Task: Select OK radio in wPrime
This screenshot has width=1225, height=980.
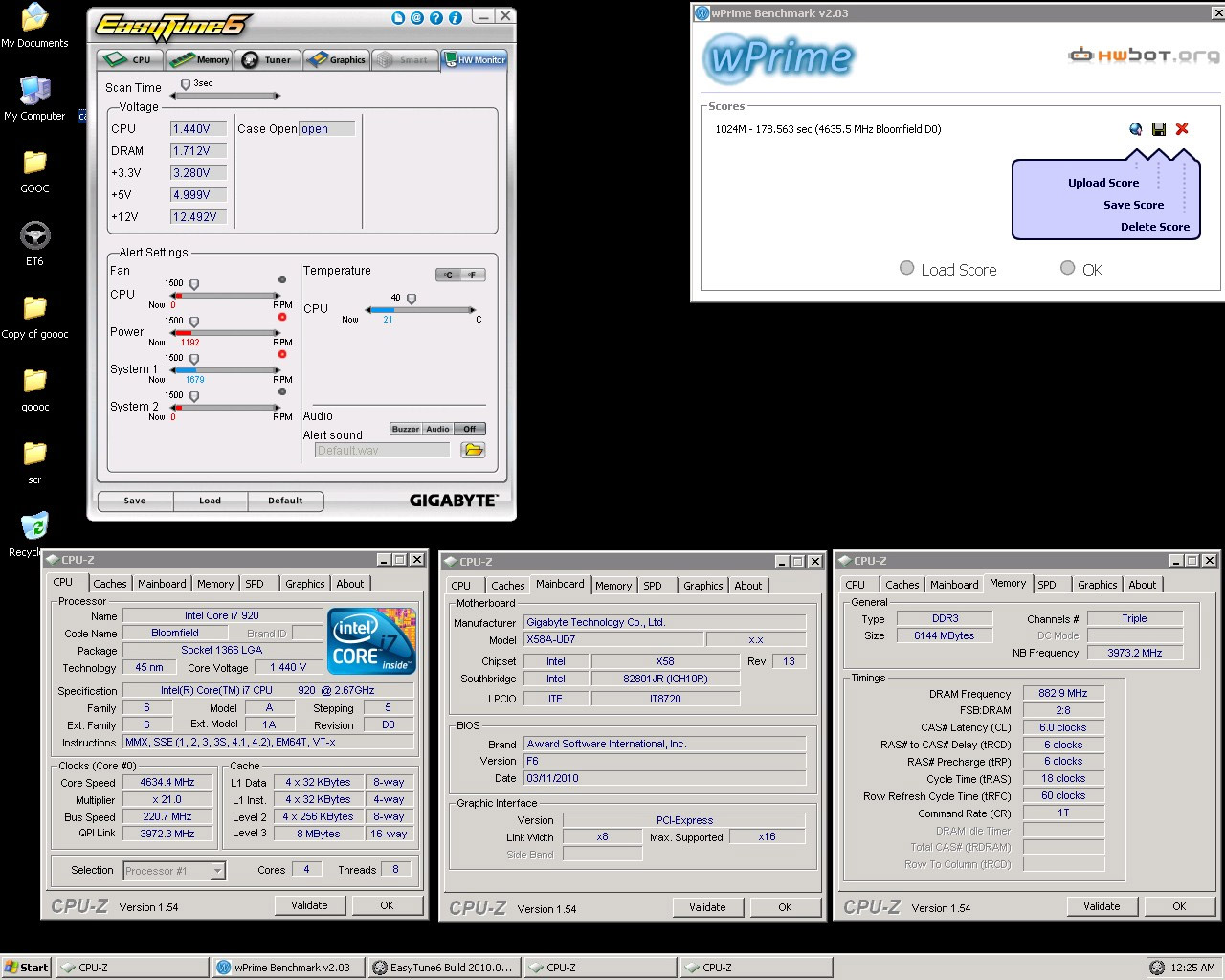Action: (x=1067, y=268)
